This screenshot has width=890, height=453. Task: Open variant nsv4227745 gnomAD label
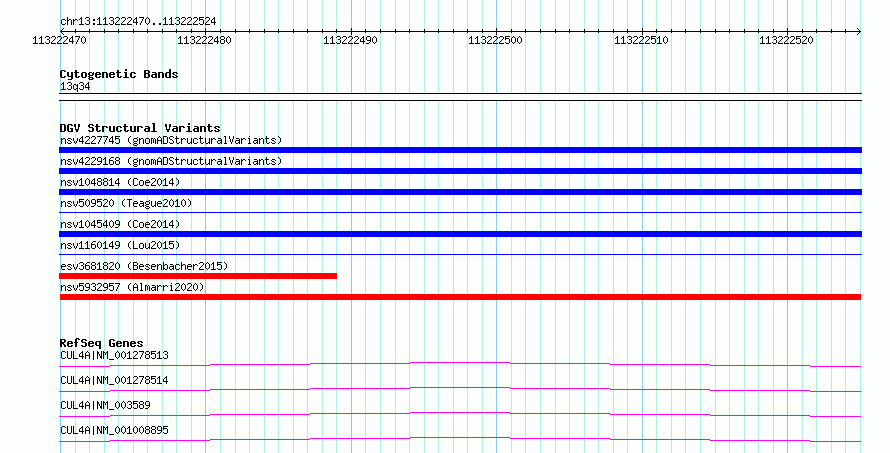(x=171, y=140)
